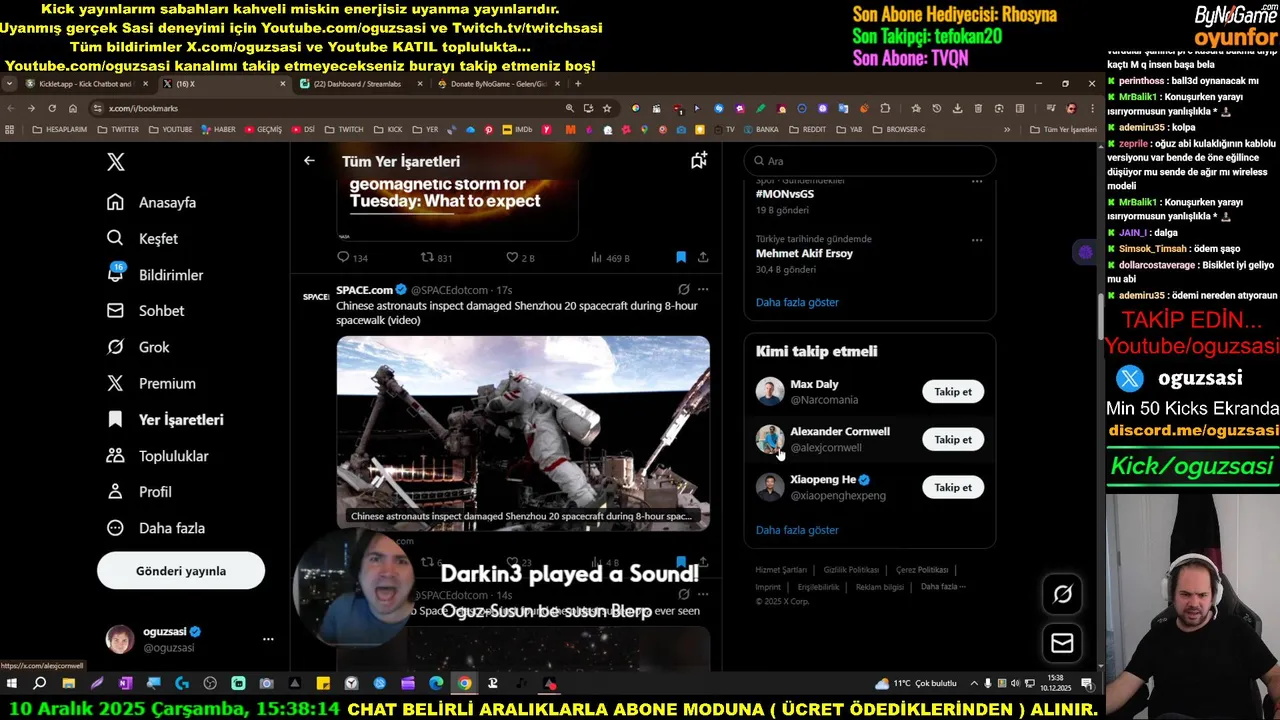The width and height of the screenshot is (1280, 720).
Task: Open options dots for #MONvsGS trend
Action: coord(977,182)
